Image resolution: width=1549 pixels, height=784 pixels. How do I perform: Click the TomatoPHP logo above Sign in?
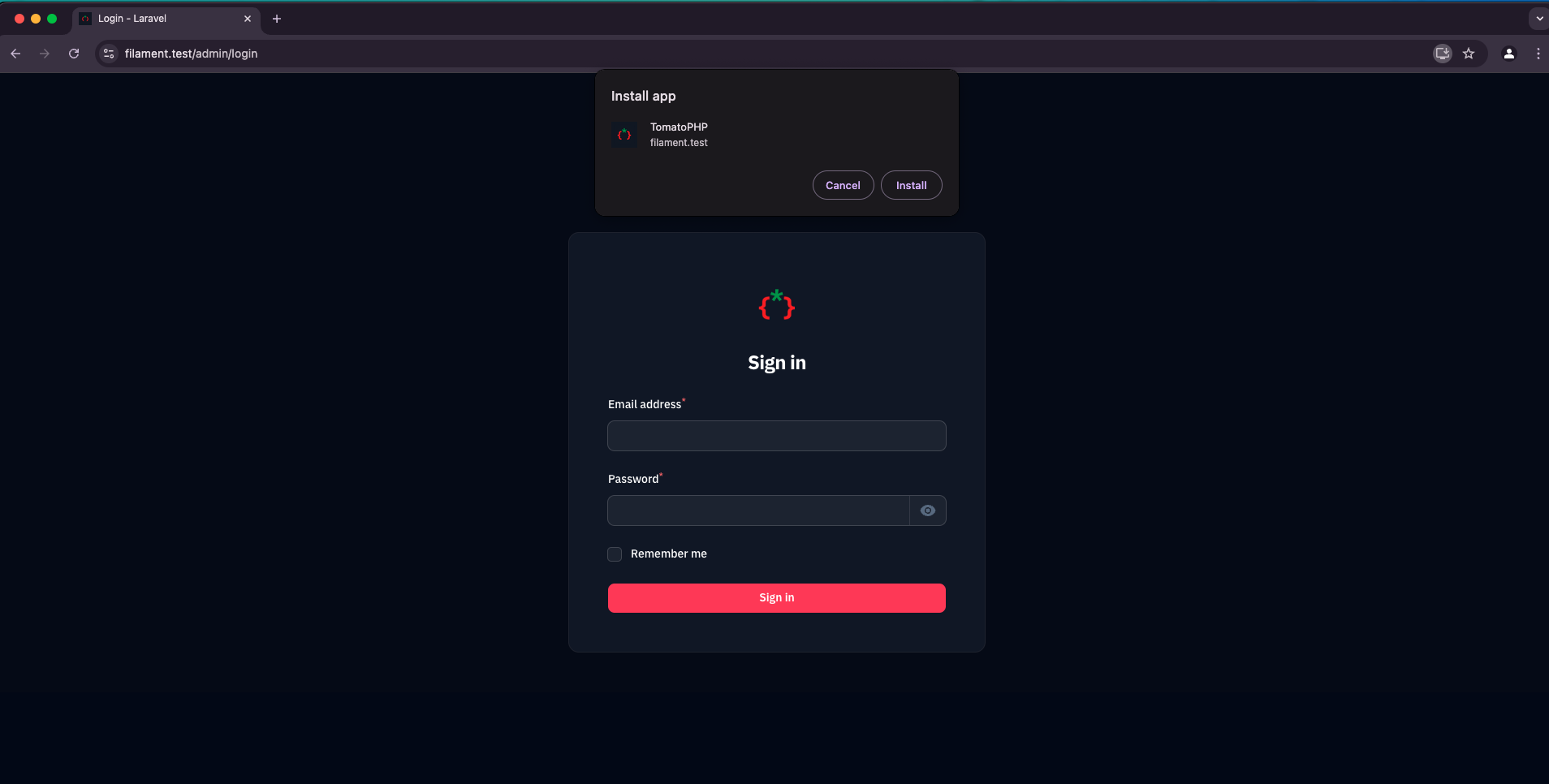(777, 304)
